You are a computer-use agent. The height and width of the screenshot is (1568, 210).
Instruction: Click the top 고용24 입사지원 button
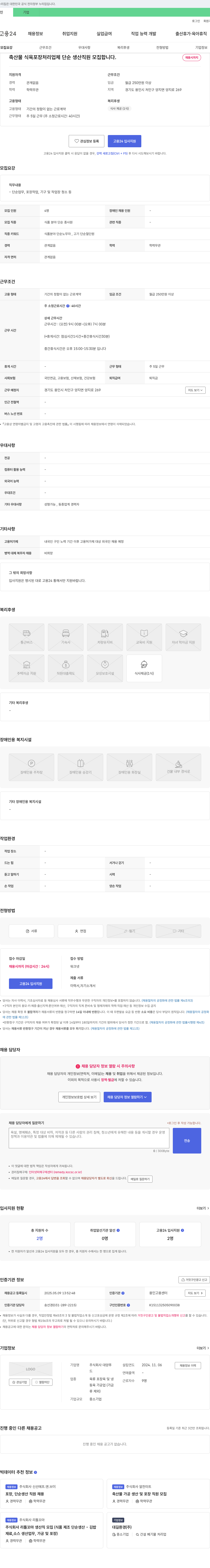point(125,141)
